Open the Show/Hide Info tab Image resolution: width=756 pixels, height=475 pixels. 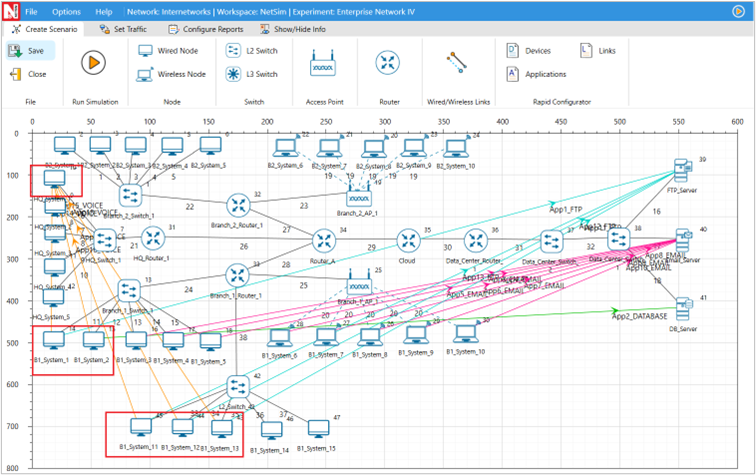tap(292, 29)
